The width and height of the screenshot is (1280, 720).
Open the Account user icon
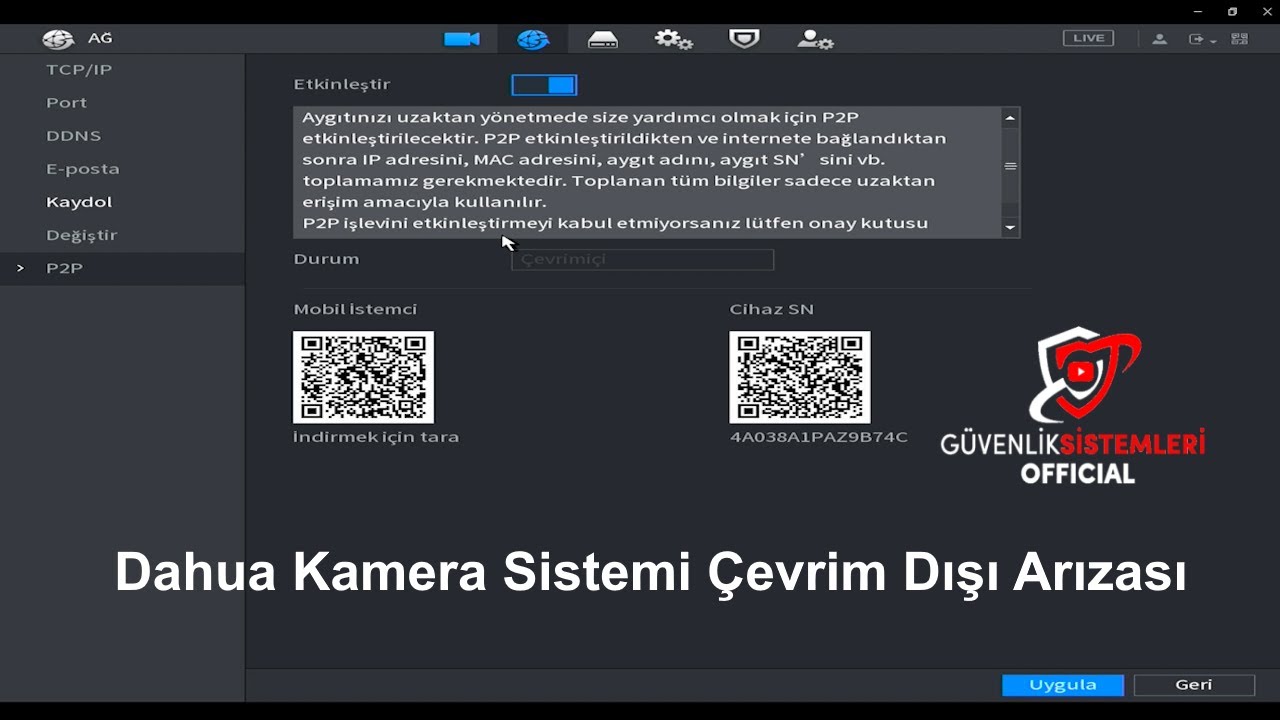coord(815,39)
